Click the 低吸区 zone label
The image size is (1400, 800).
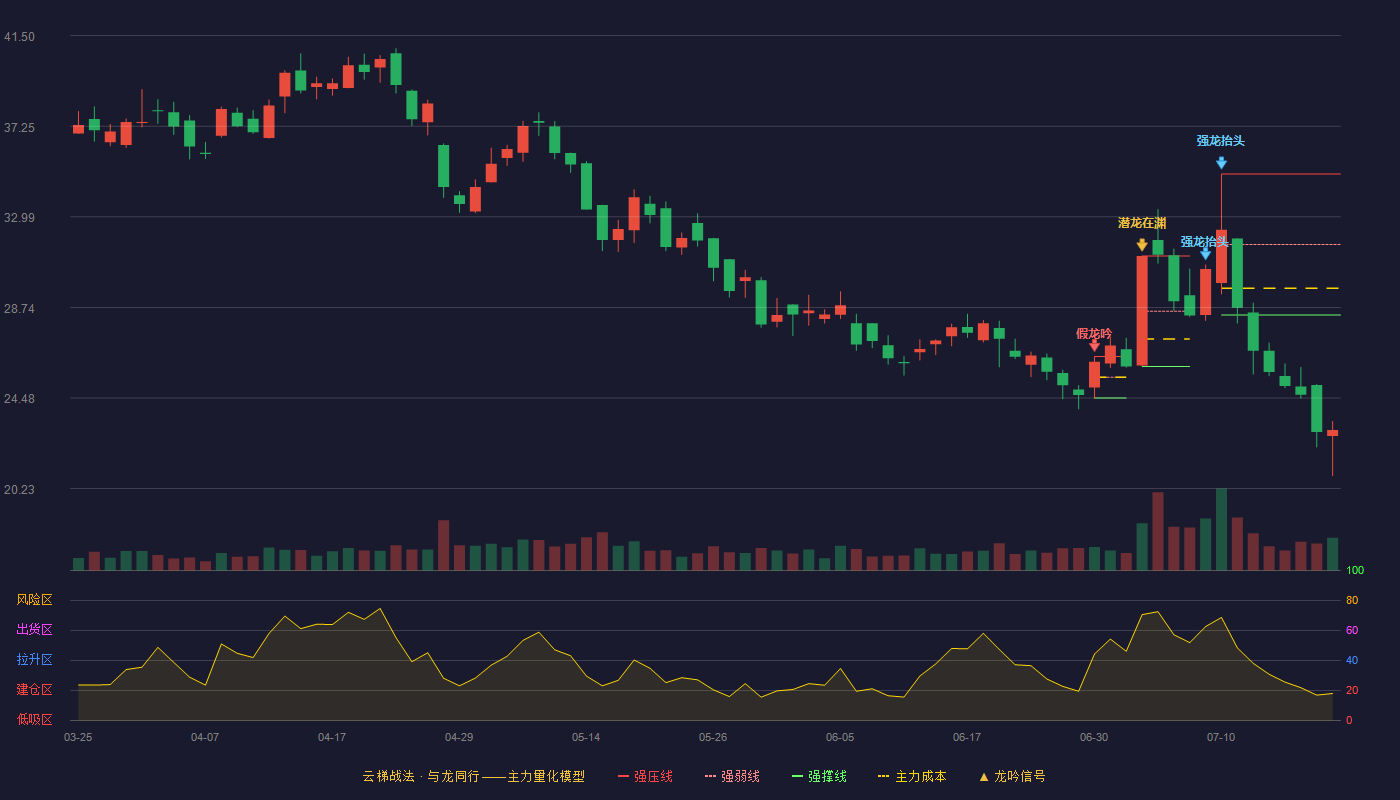click(x=34, y=719)
